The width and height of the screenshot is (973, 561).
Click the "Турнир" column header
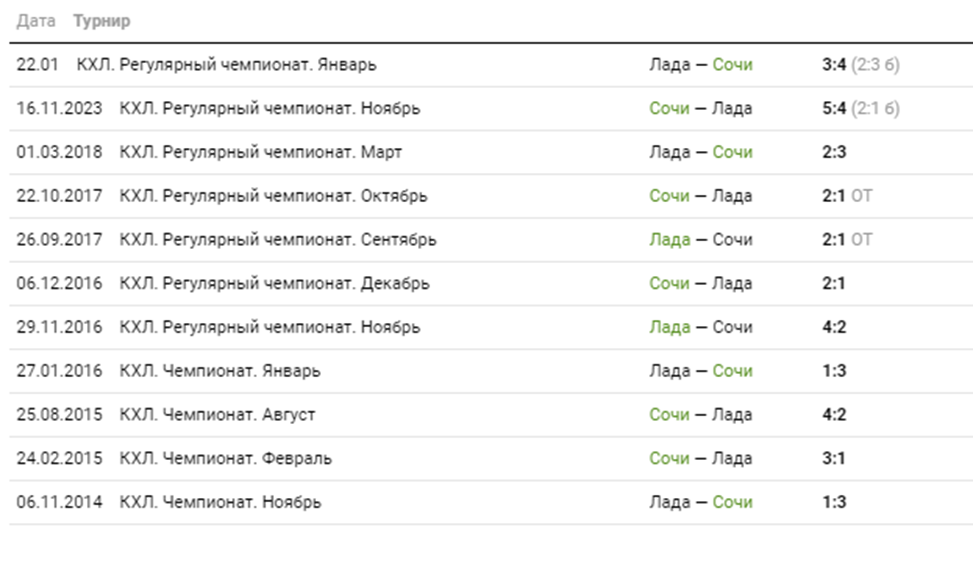(x=101, y=21)
